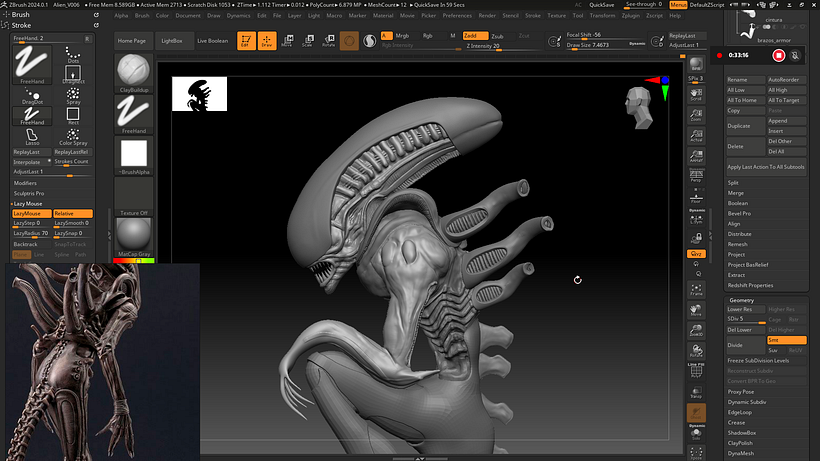This screenshot has height=461, width=820.
Task: Activate the Scale mode in top shelf
Action: (x=308, y=41)
